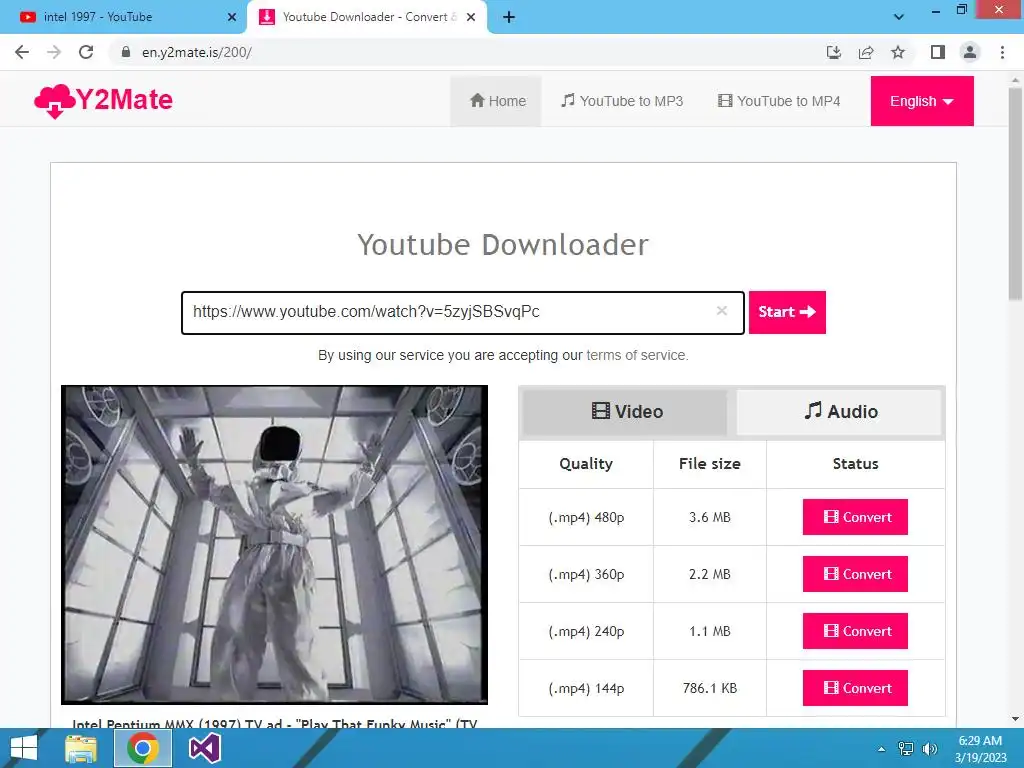Click the Chrome taskbar icon
The image size is (1024, 768).
(142, 748)
